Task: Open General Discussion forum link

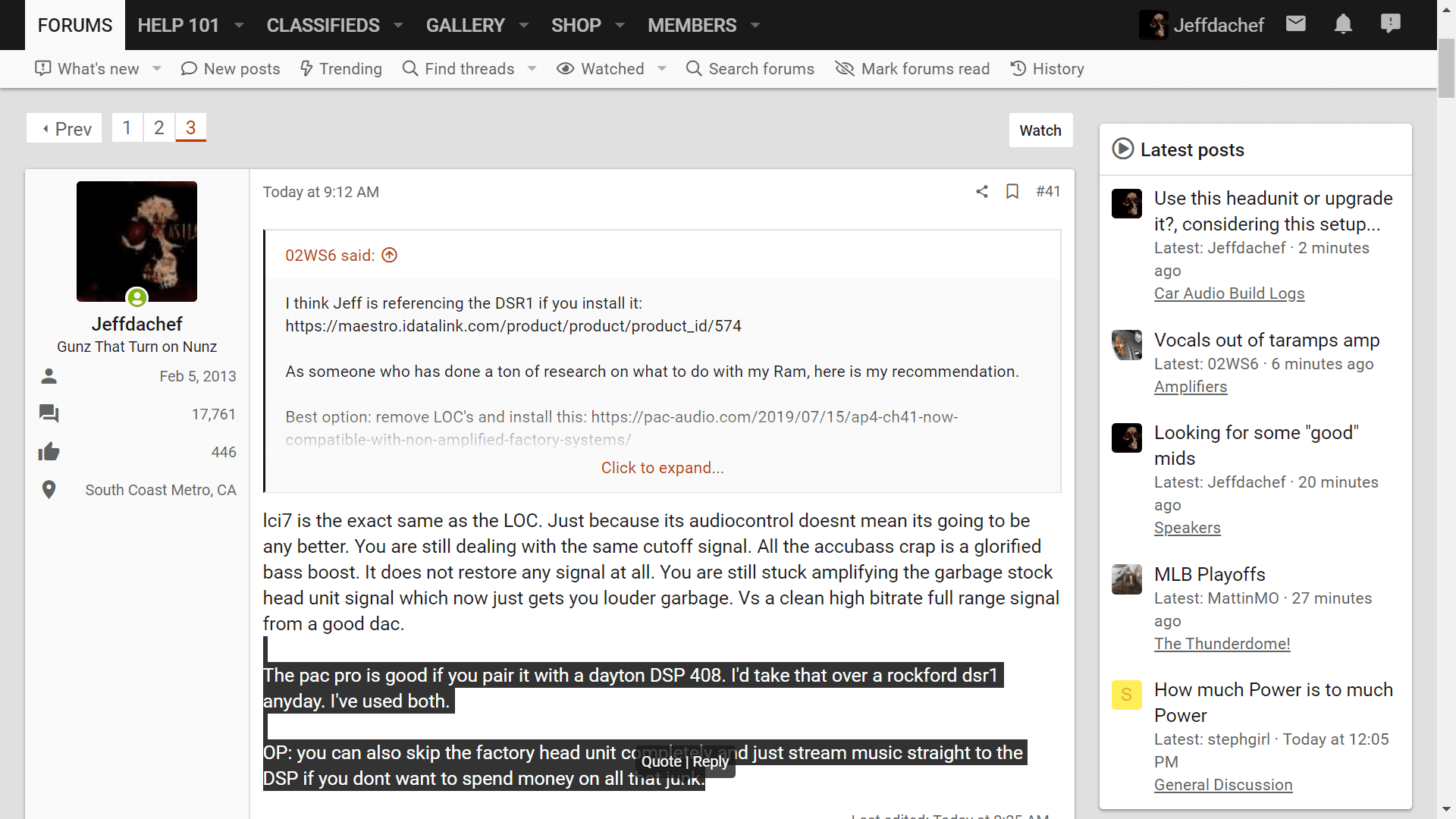Action: point(1223,785)
